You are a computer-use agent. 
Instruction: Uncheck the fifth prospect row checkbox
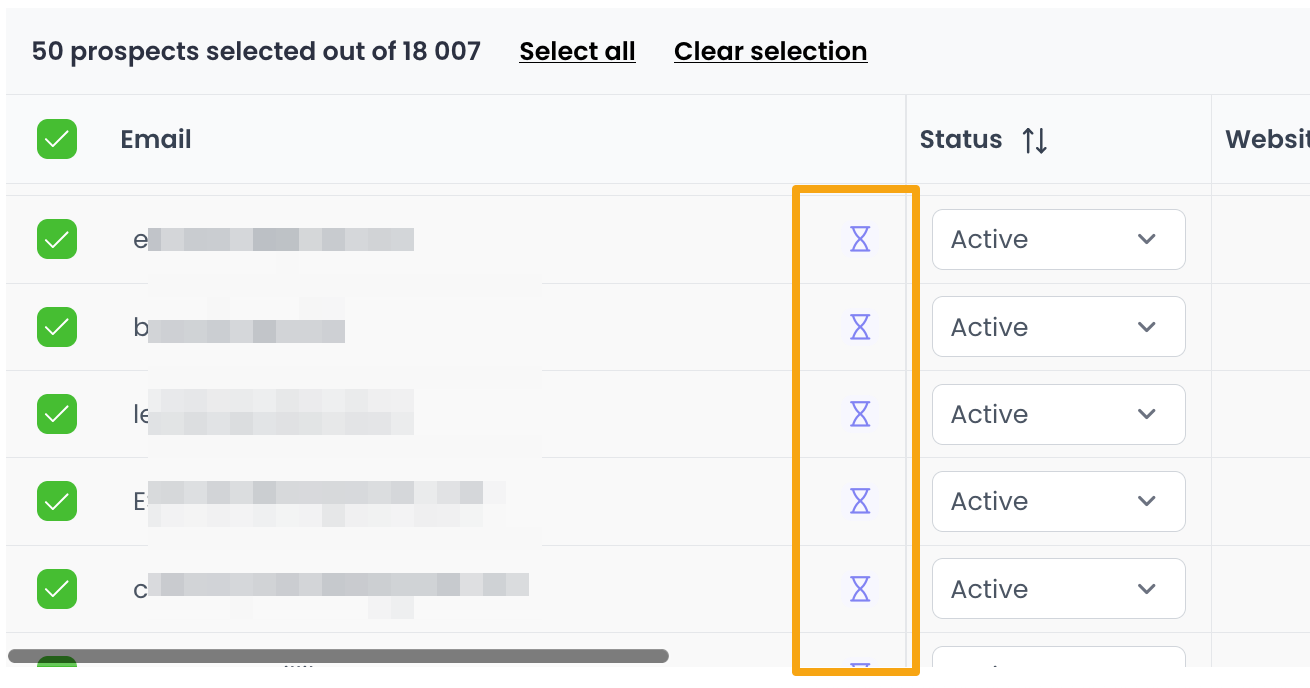[57, 589]
